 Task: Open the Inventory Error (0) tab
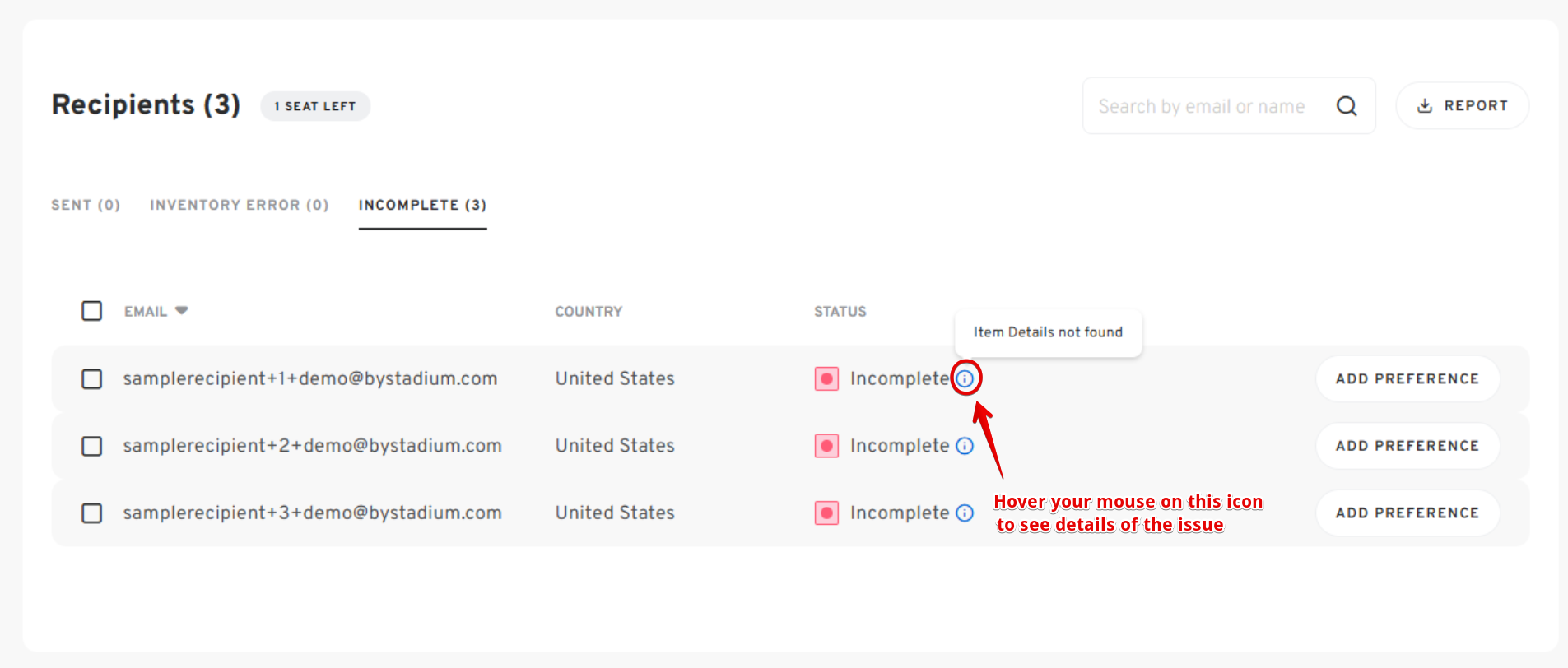coord(240,205)
